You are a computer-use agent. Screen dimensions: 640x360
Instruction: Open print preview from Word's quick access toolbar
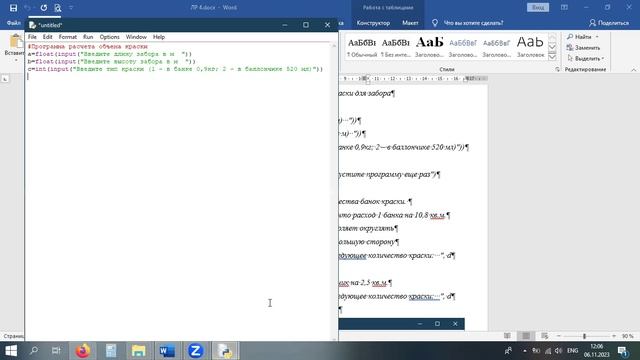click(58, 7)
